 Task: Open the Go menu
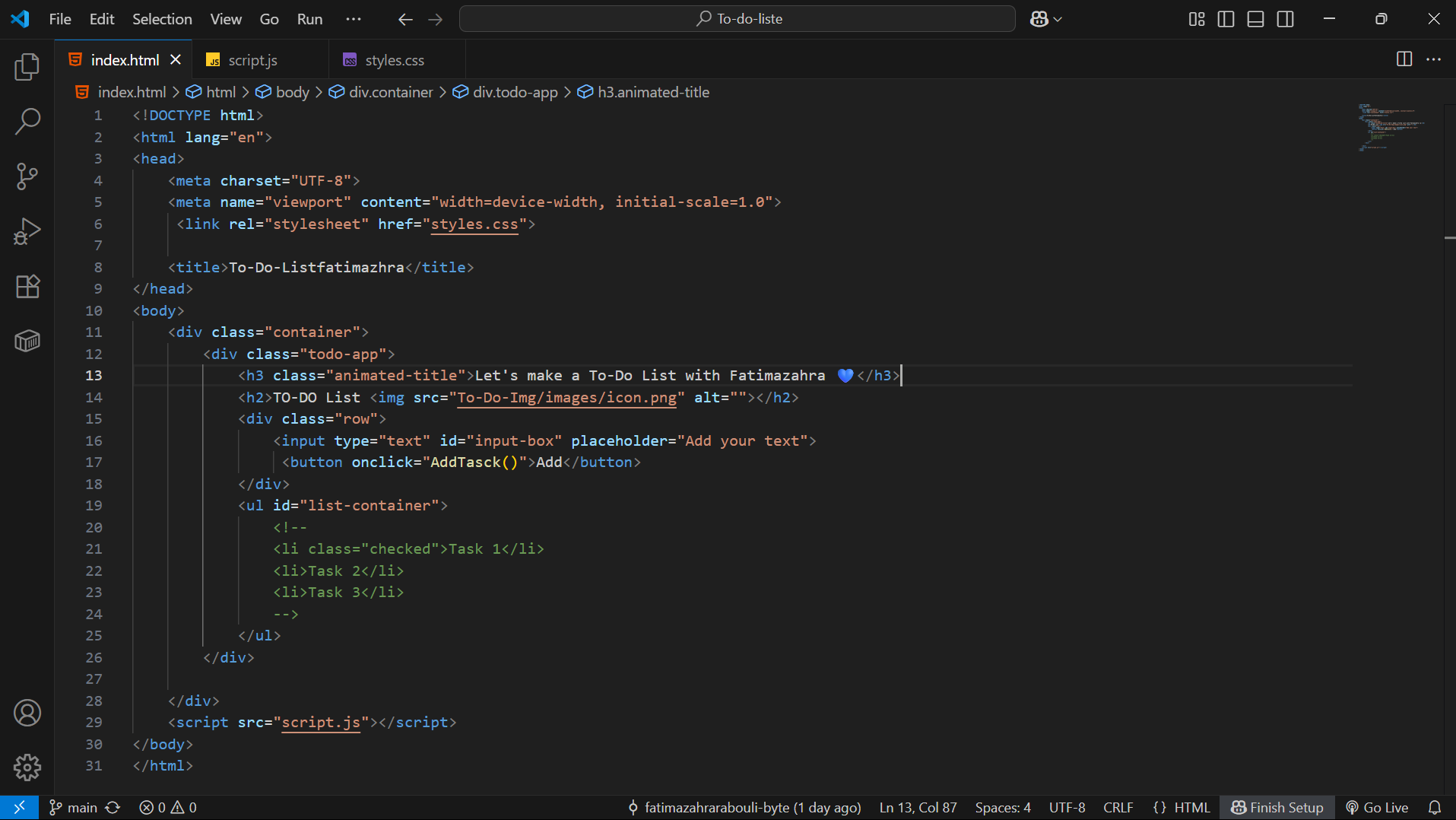click(x=269, y=19)
